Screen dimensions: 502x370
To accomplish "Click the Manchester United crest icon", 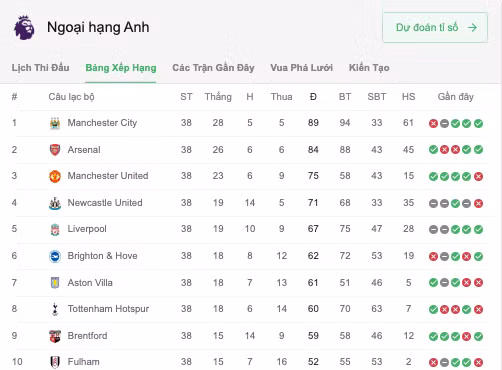I will pos(55,176).
